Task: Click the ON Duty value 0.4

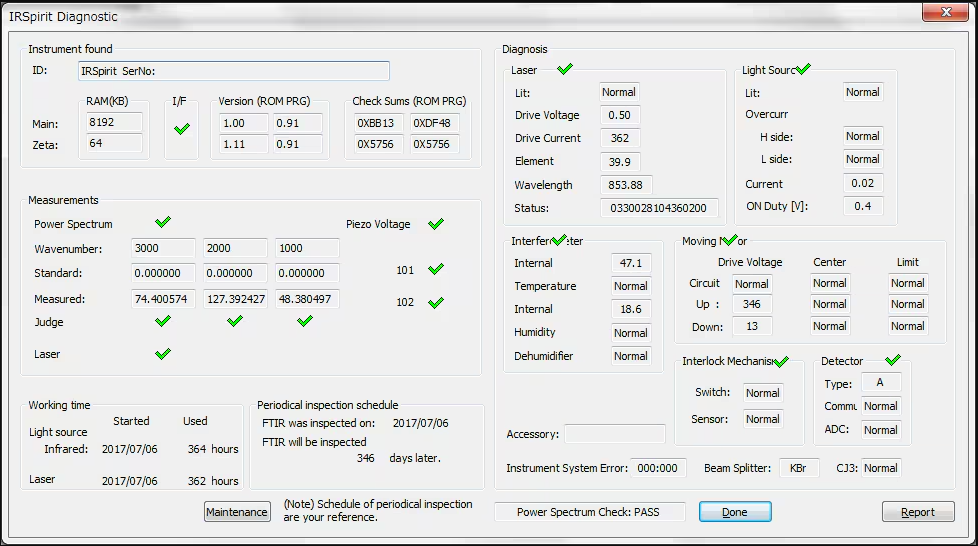Action: click(863, 206)
